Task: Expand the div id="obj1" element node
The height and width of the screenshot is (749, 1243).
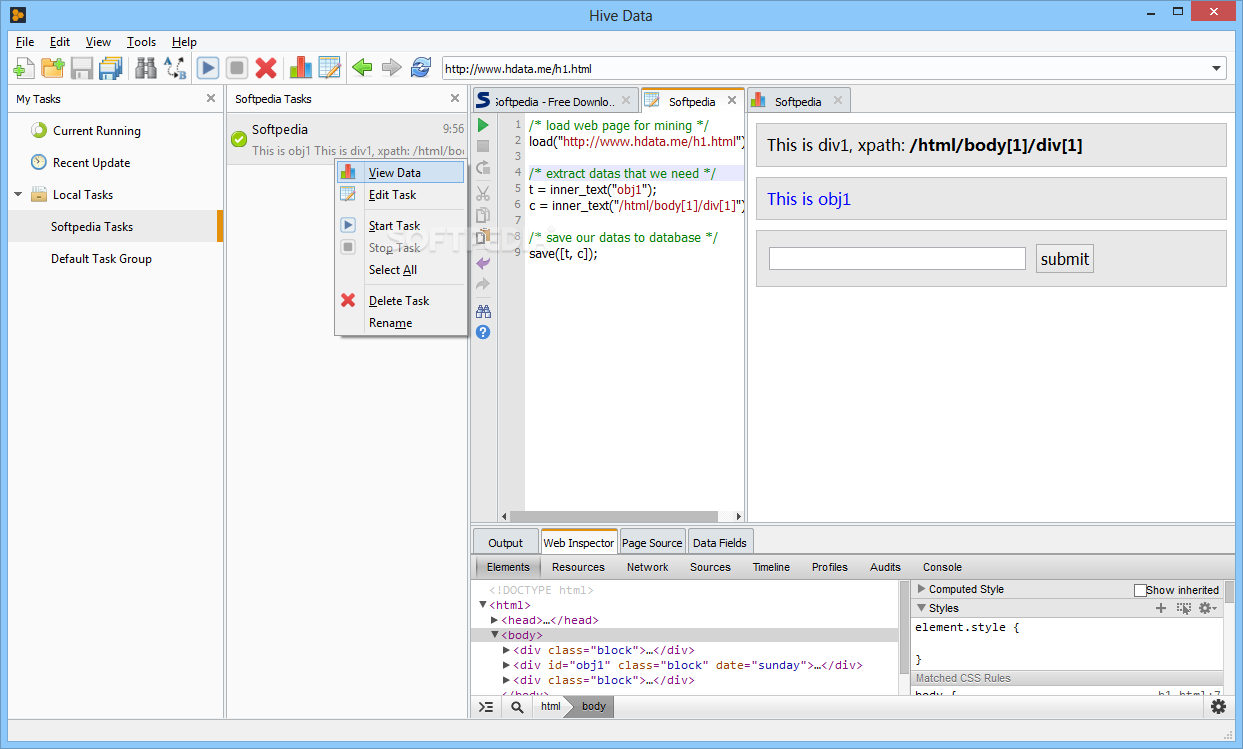Action: 506,665
